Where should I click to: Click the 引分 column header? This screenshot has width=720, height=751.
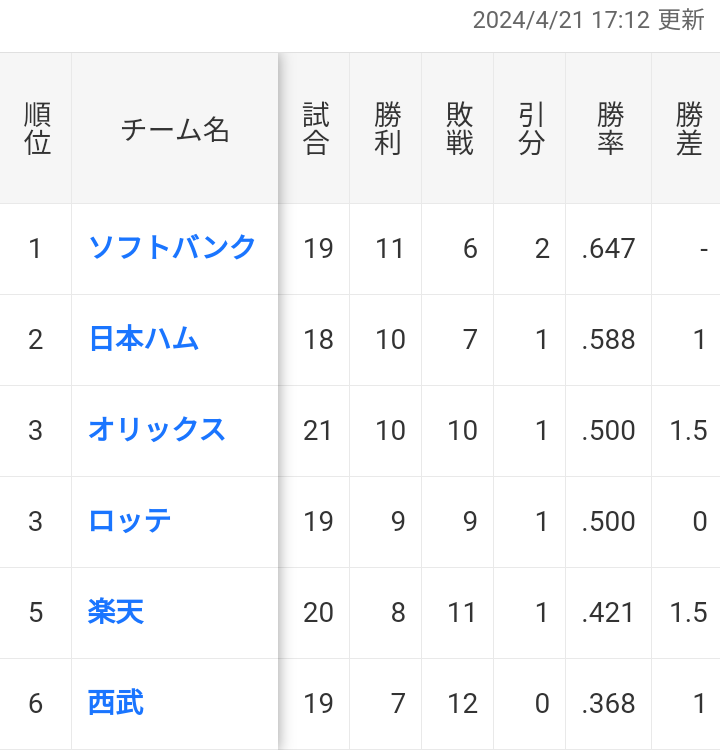point(531,128)
